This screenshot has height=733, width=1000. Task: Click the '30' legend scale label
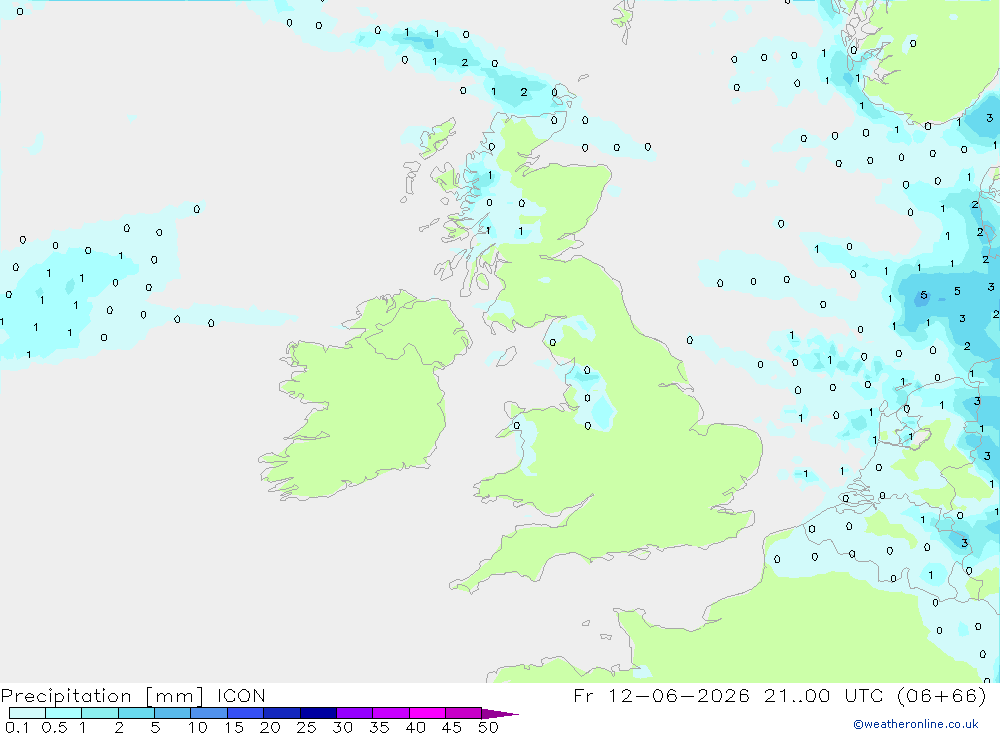pyautogui.click(x=342, y=727)
